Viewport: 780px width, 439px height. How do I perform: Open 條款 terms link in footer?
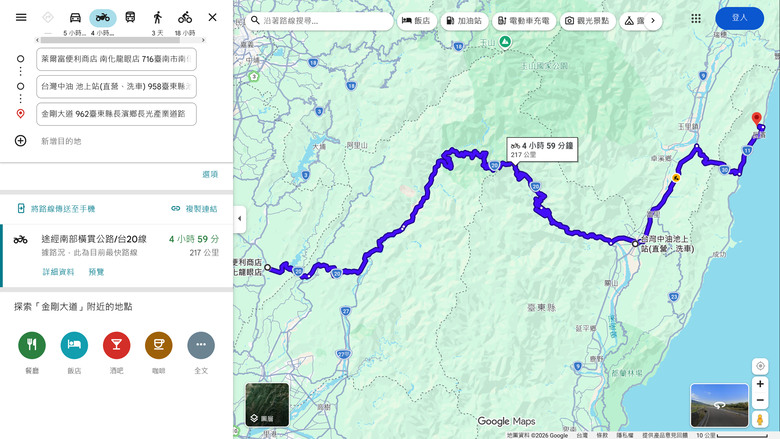(x=602, y=435)
